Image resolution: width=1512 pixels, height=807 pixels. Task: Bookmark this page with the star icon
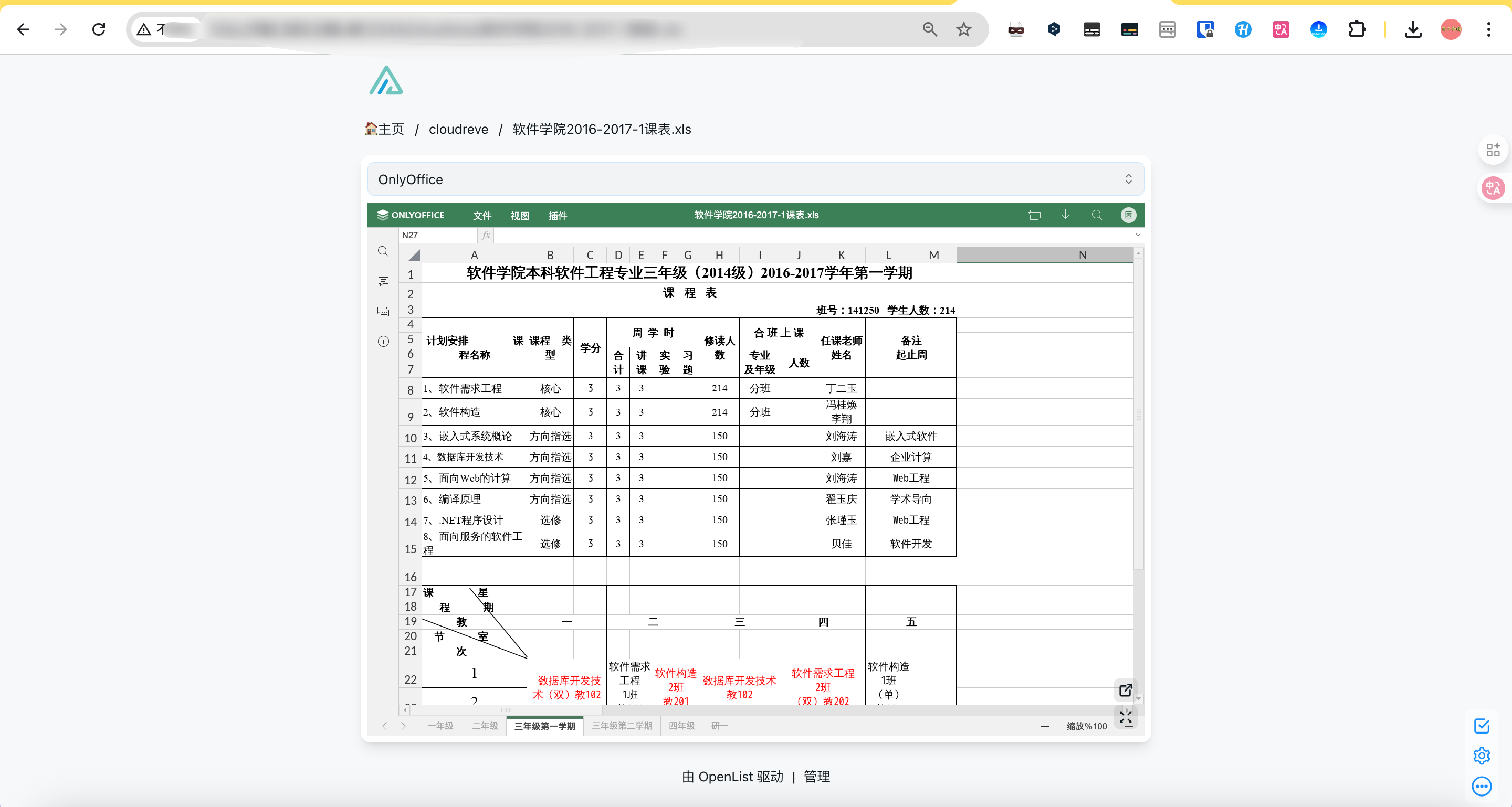(x=963, y=29)
